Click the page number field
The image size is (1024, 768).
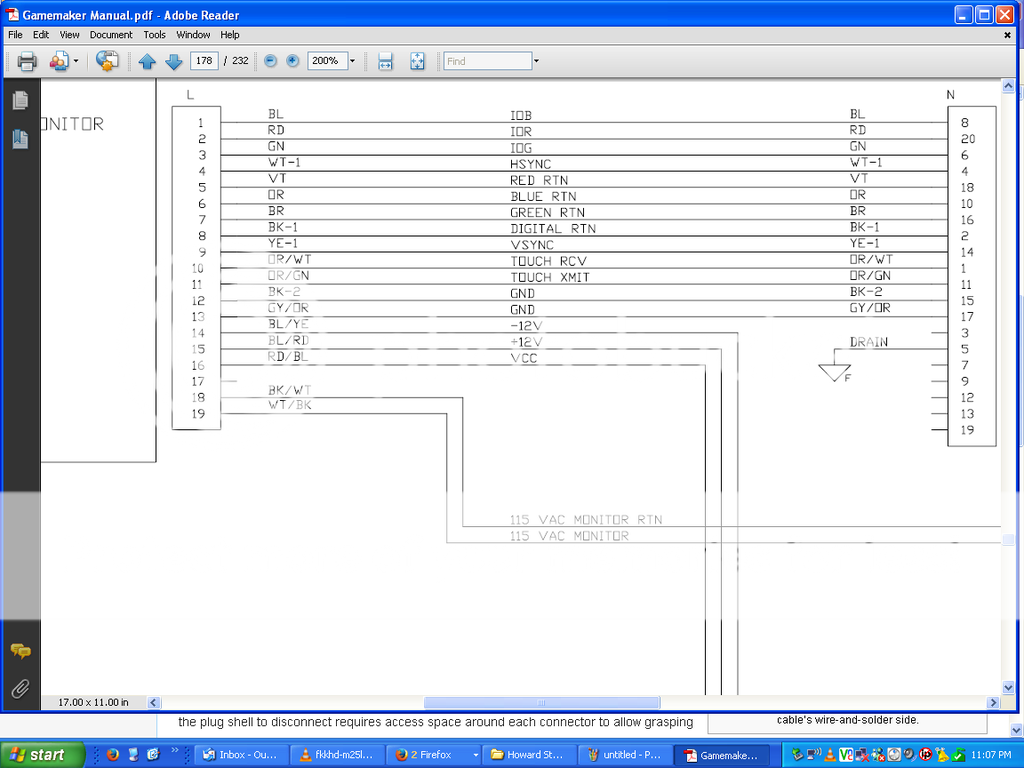click(x=204, y=61)
